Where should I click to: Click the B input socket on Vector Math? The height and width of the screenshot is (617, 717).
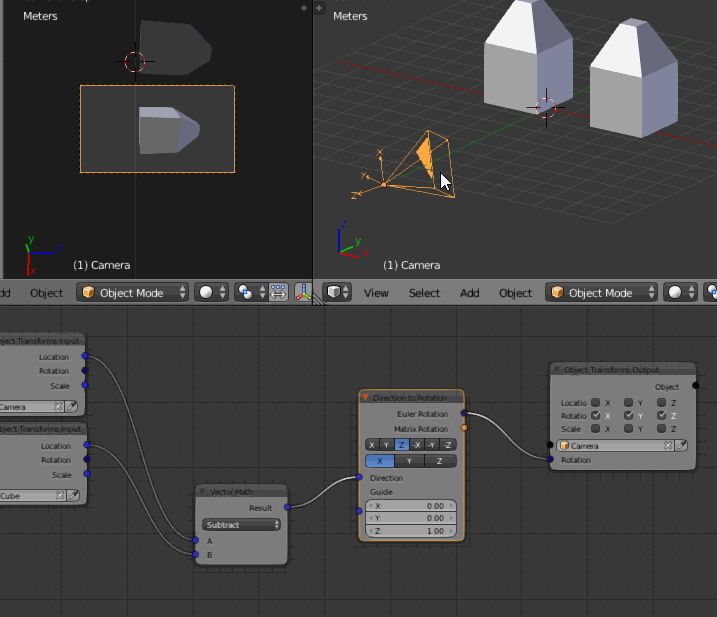click(196, 554)
